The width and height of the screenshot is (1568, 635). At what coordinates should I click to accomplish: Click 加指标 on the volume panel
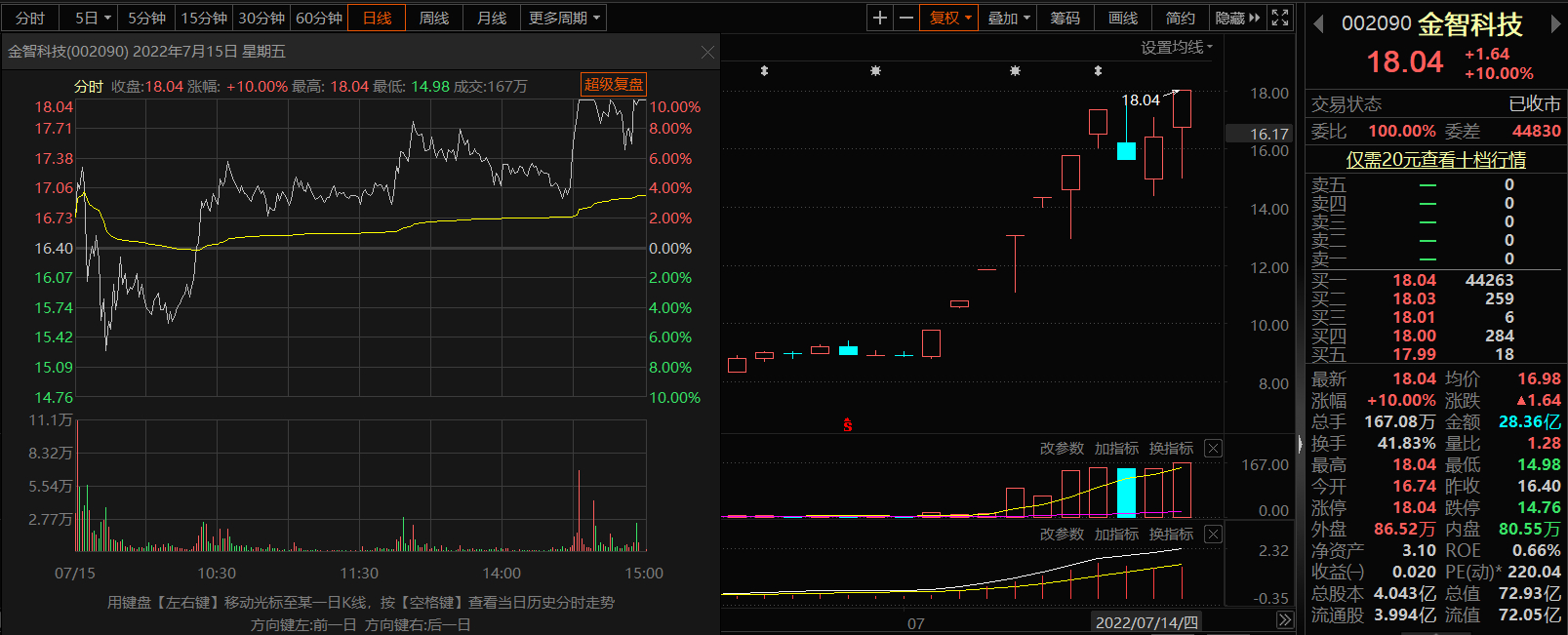1116,449
